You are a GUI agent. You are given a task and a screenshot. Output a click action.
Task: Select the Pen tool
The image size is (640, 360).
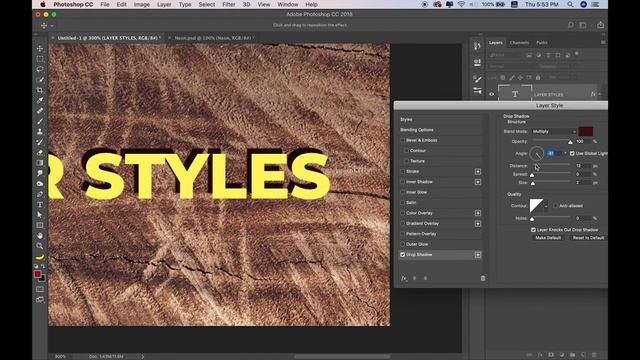[x=40, y=194]
